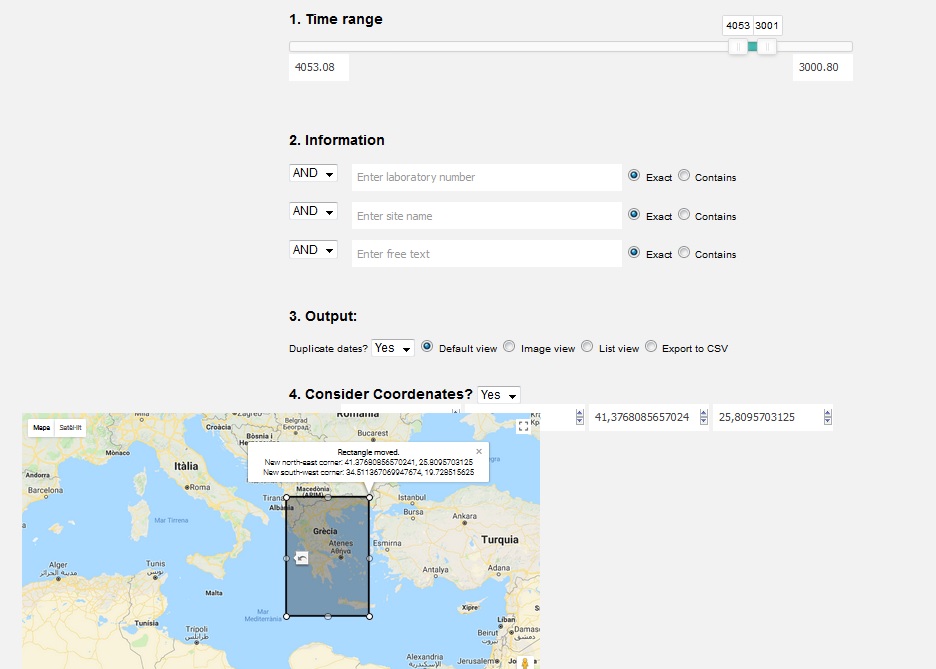The width and height of the screenshot is (936, 669).
Task: Undo the last rectangle move on map
Action: click(301, 559)
